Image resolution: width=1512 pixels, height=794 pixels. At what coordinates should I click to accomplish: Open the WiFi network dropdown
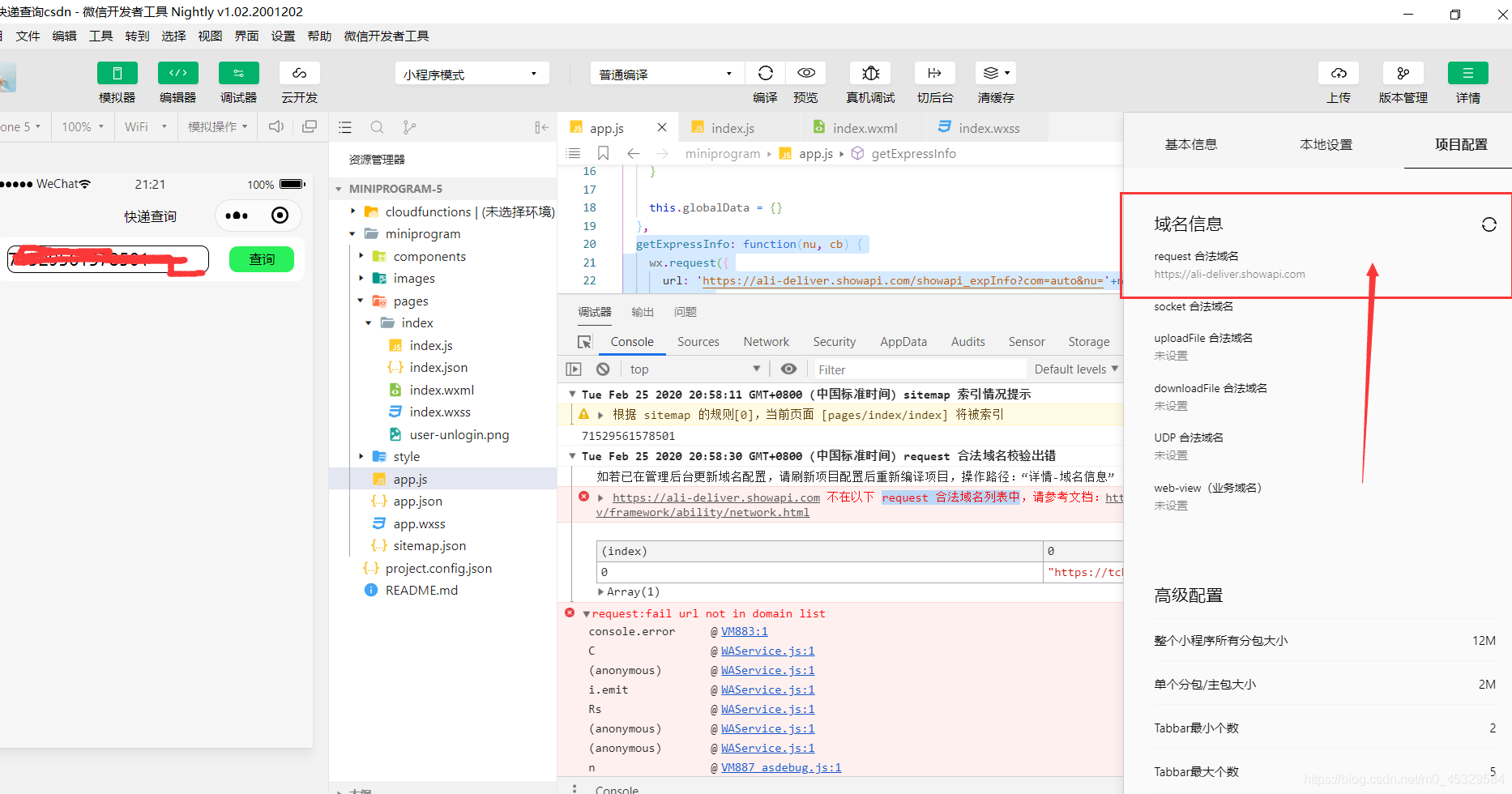[146, 126]
